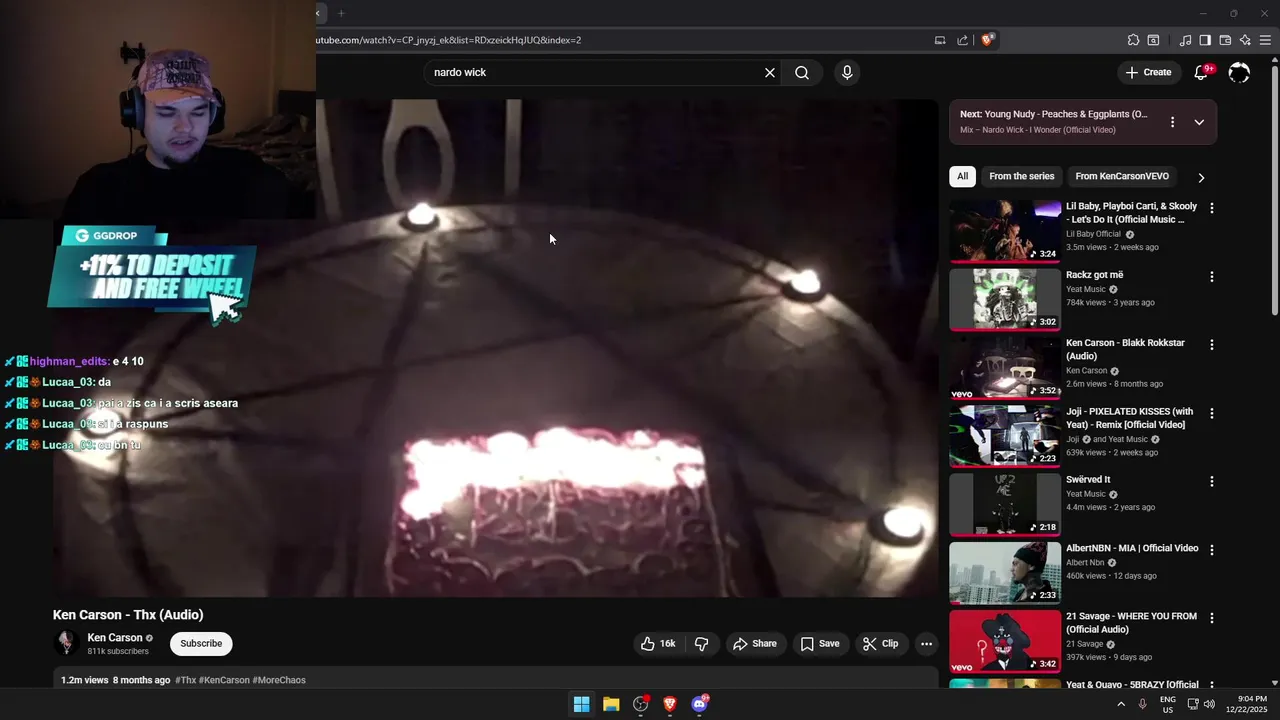Expand the playlist queue chevron
The image size is (1280, 720).
[1199, 122]
